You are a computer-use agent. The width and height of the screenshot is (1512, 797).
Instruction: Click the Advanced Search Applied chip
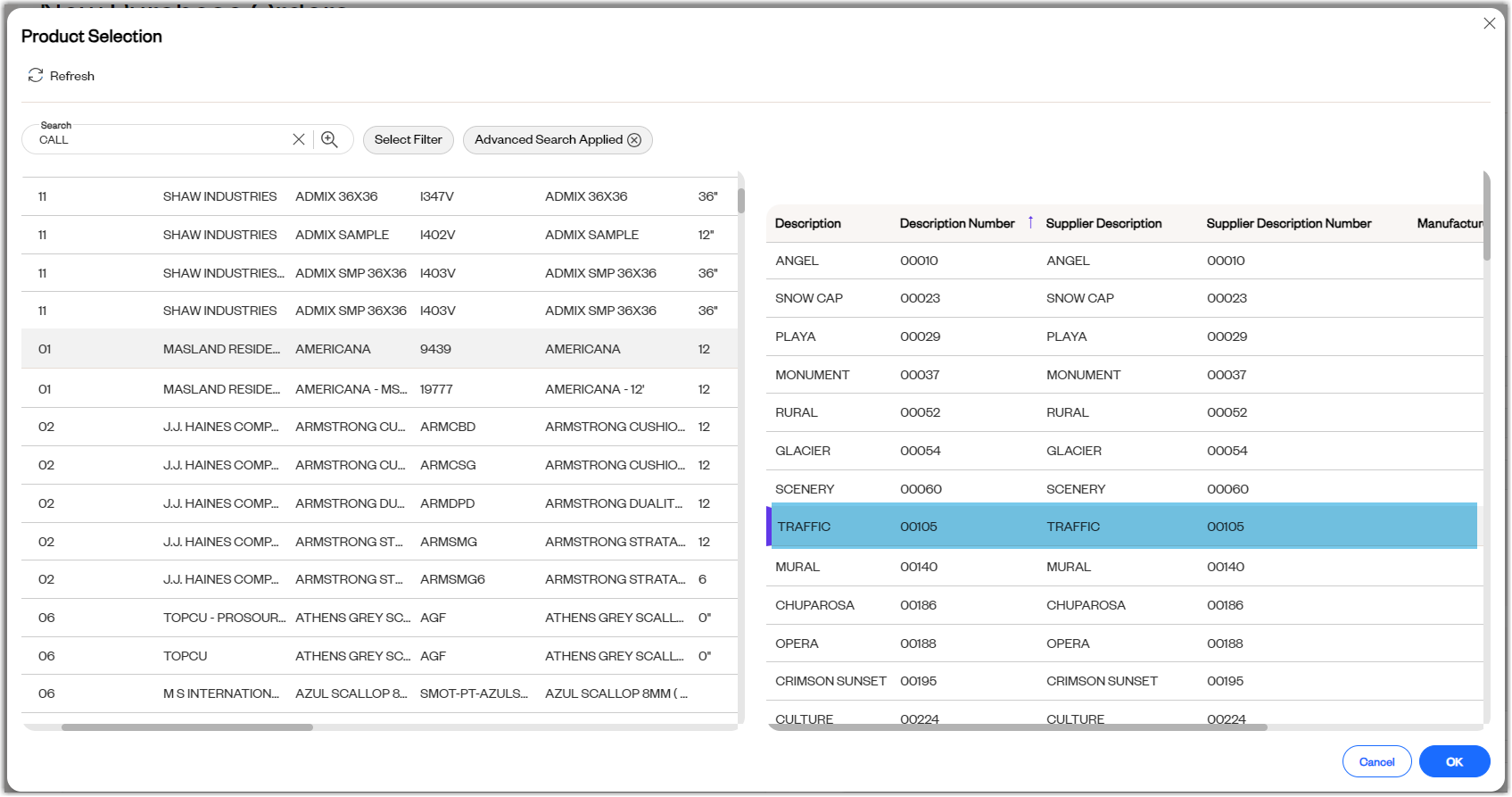pyautogui.click(x=558, y=140)
